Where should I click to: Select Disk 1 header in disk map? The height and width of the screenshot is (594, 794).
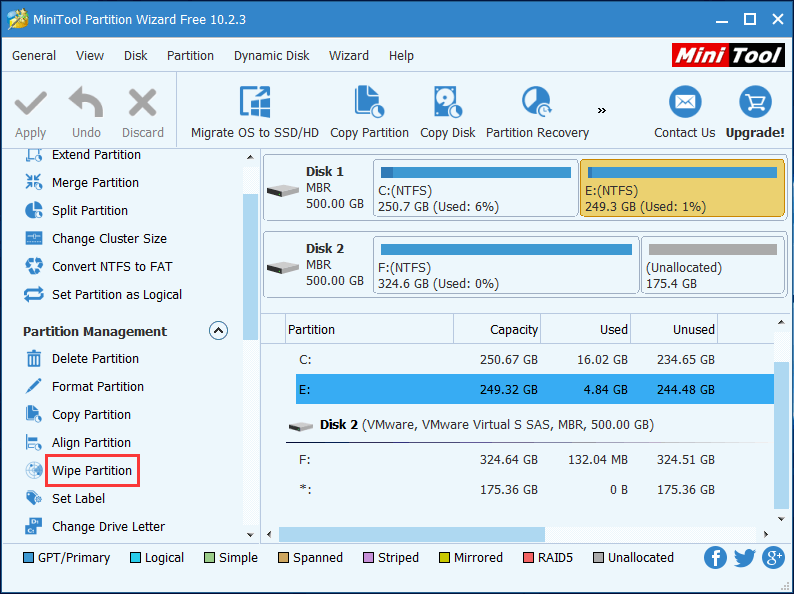(316, 188)
